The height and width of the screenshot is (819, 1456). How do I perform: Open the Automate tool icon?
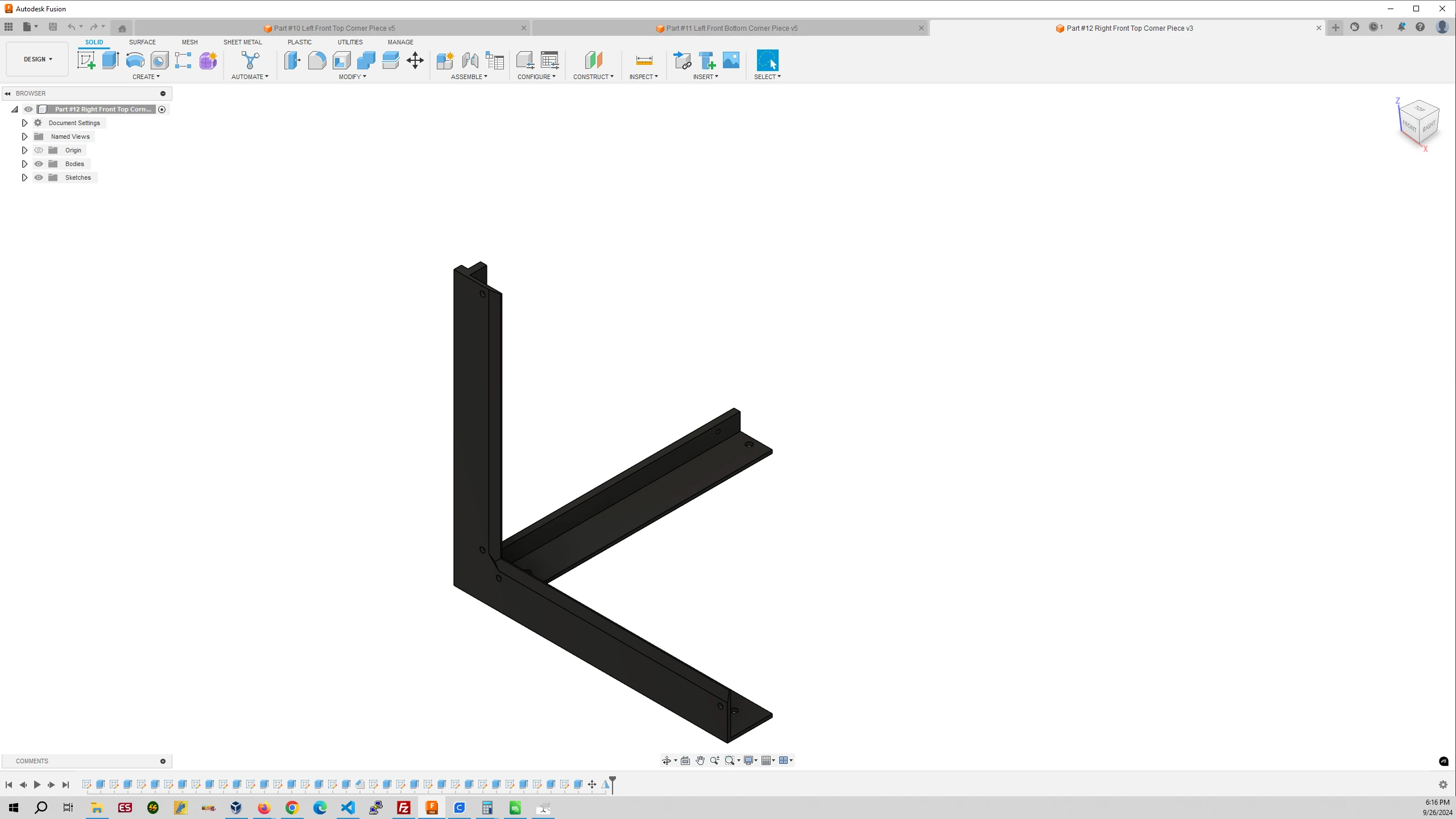pos(250,60)
